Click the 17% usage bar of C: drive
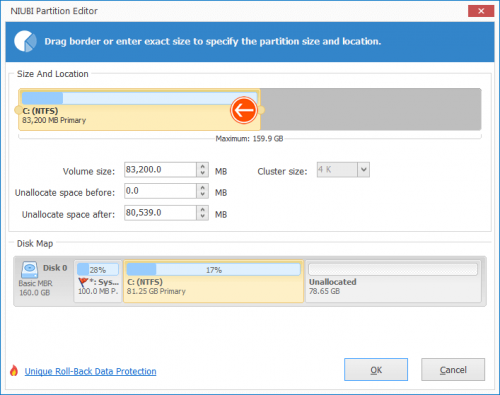 pyautogui.click(x=214, y=270)
